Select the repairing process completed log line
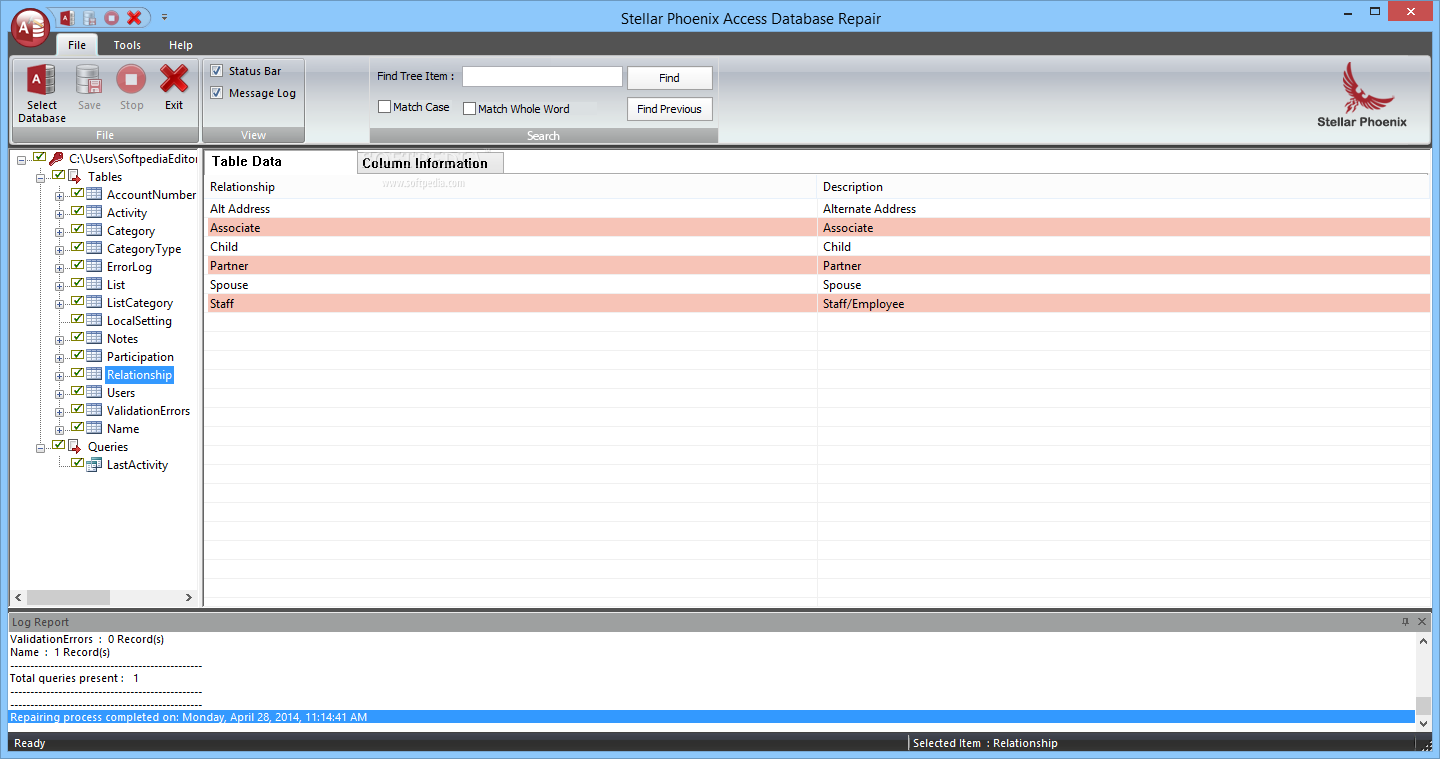Viewport: 1440px width, 759px height. [711, 717]
